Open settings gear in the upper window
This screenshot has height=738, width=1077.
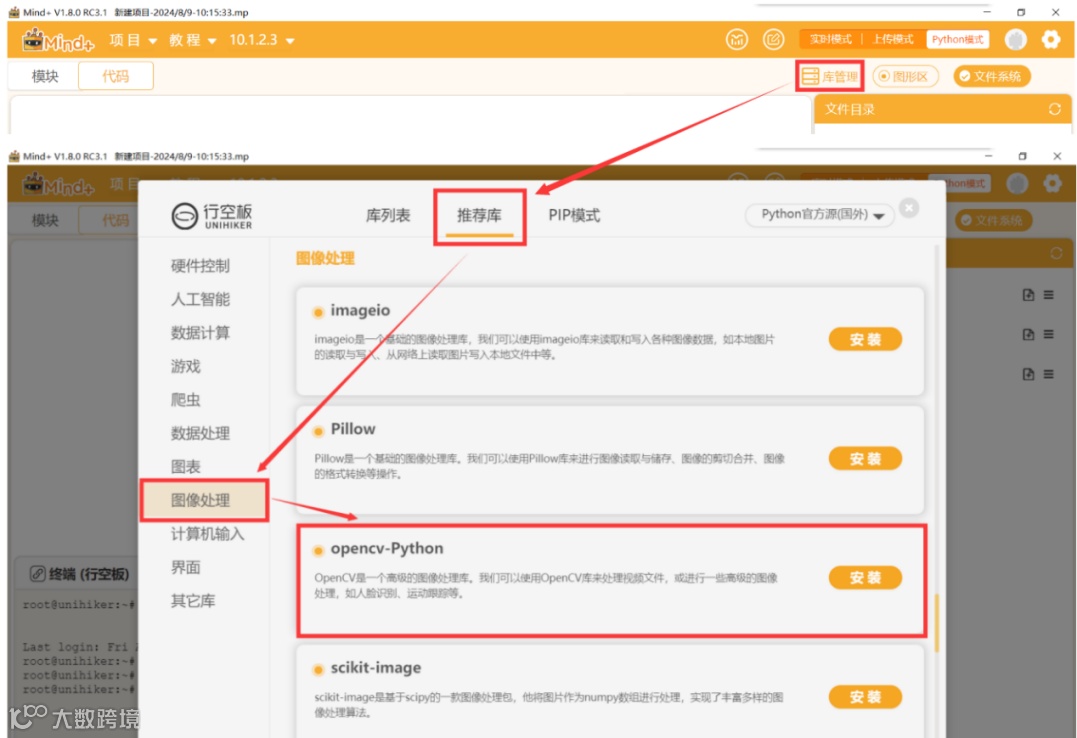pyautogui.click(x=1051, y=40)
